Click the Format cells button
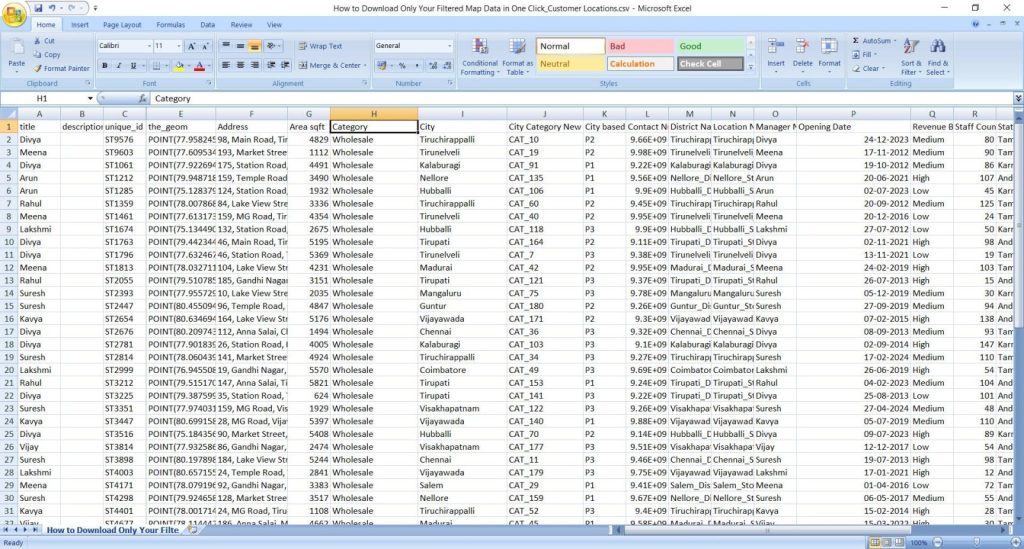 (x=829, y=53)
